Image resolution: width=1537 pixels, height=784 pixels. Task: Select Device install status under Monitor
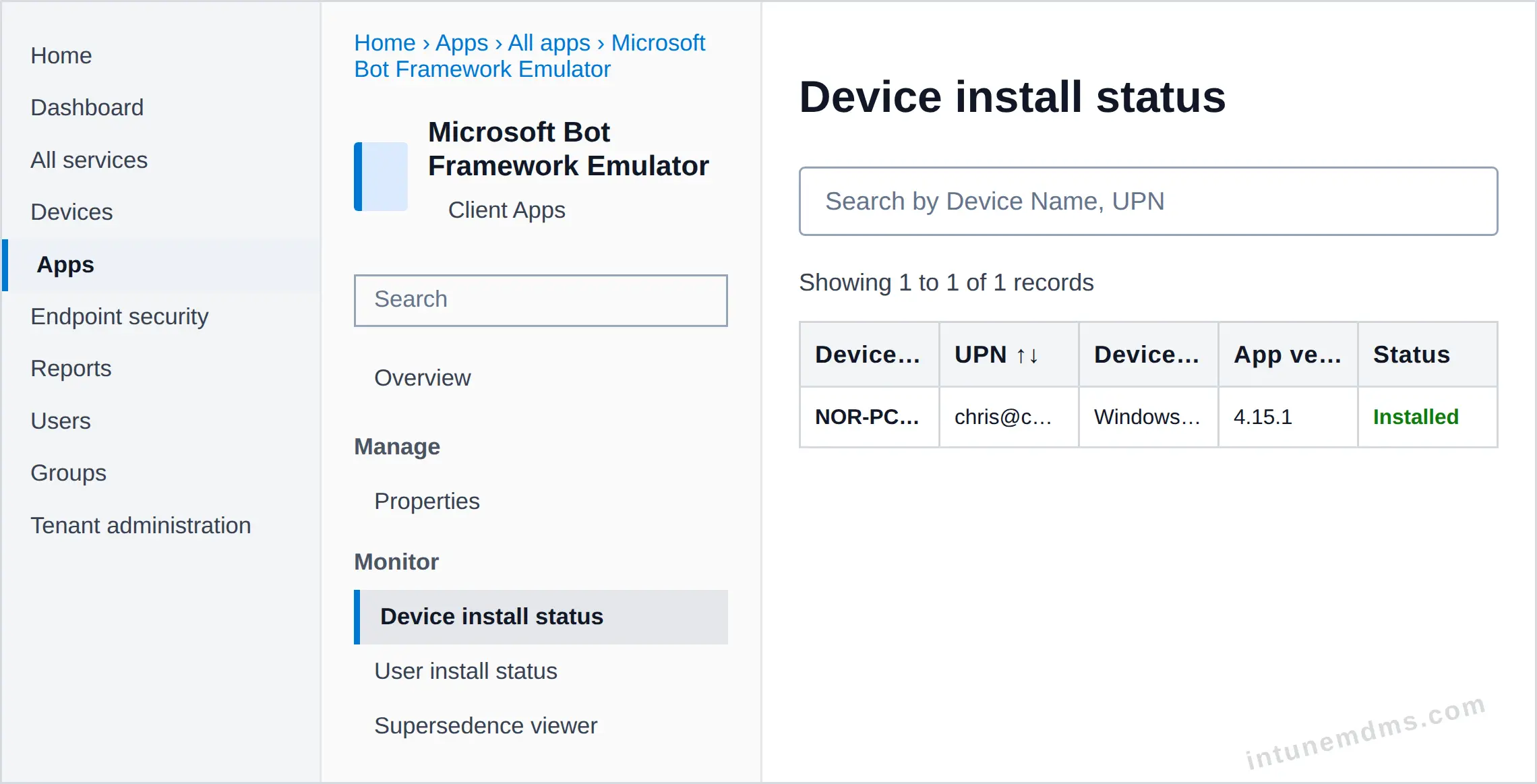point(541,617)
